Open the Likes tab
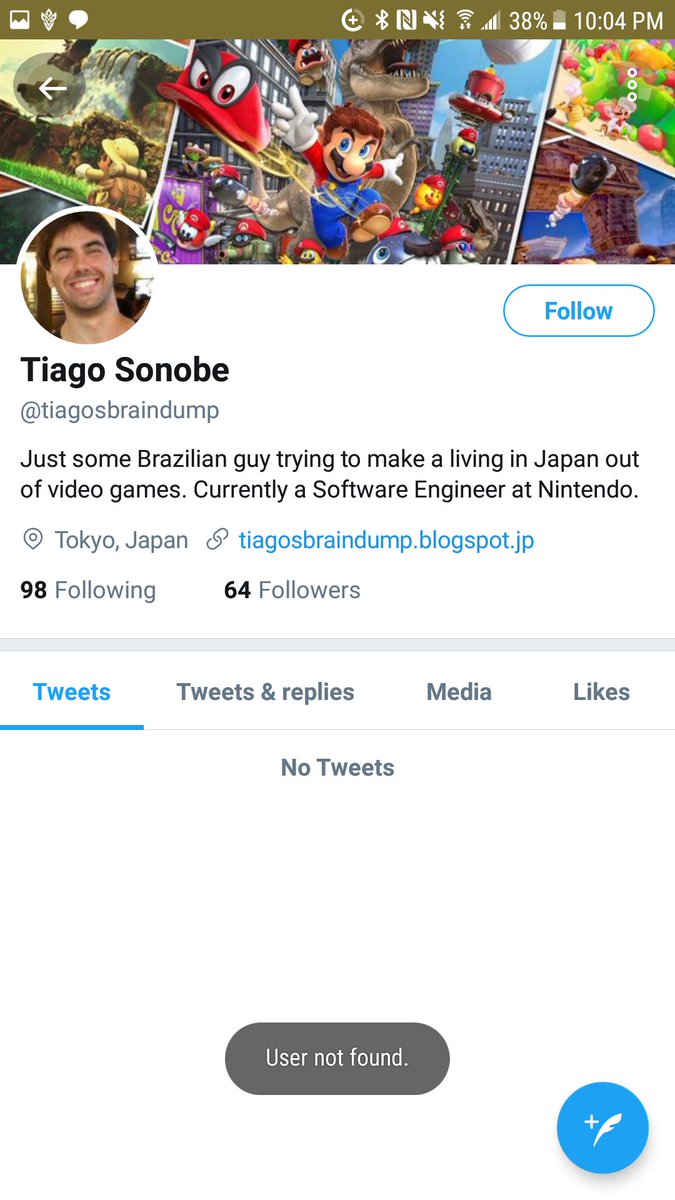 (x=601, y=692)
